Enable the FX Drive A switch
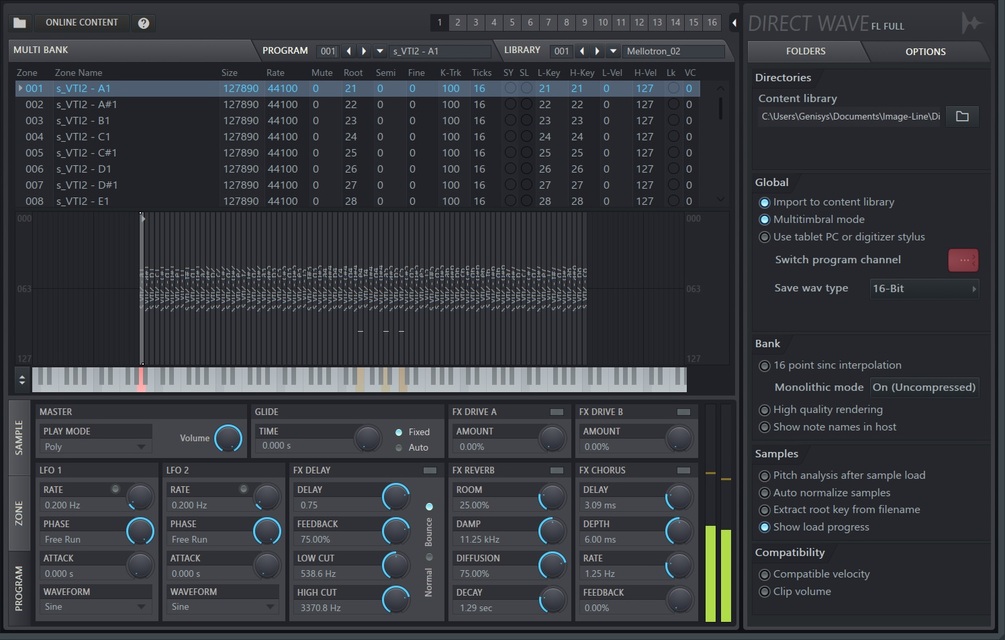 [556, 412]
